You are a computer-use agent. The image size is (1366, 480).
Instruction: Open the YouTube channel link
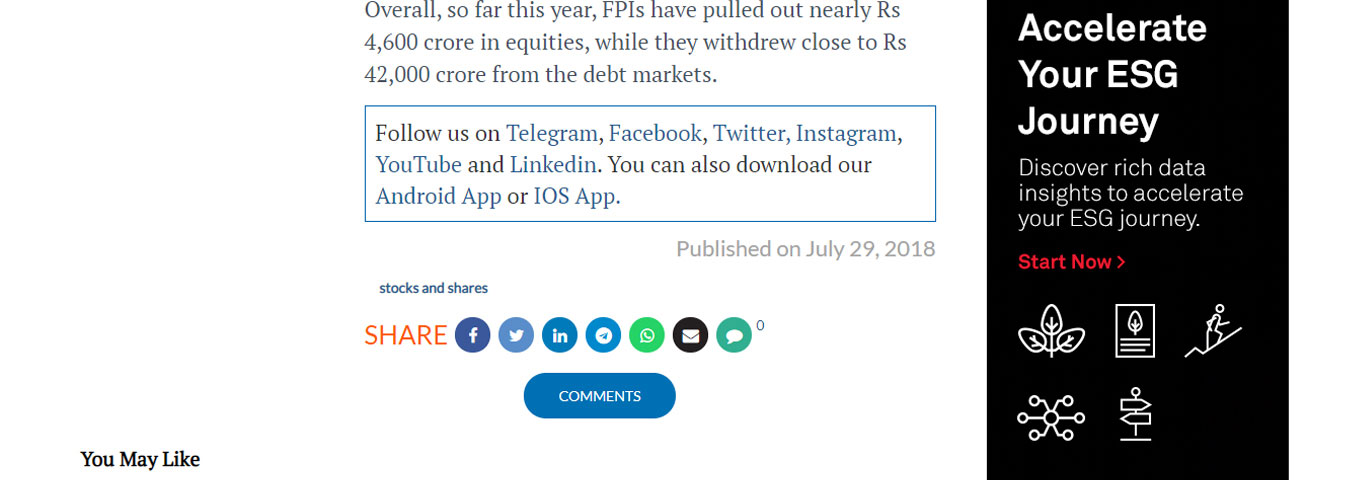click(x=418, y=164)
